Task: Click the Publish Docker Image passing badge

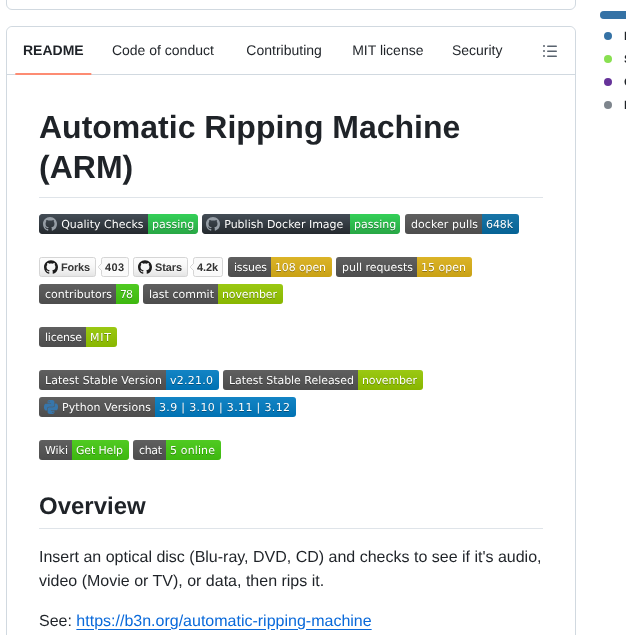Action: pyautogui.click(x=301, y=224)
